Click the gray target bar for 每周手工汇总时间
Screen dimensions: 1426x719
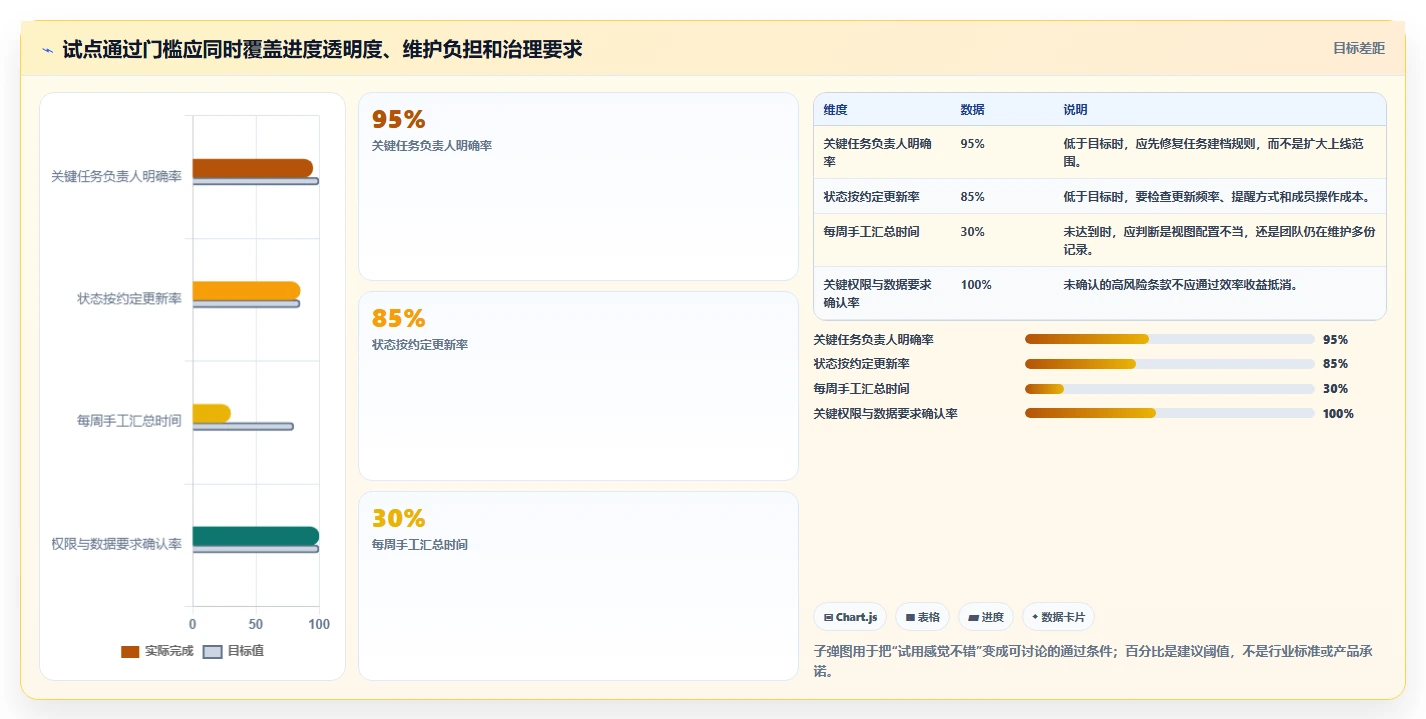243,426
